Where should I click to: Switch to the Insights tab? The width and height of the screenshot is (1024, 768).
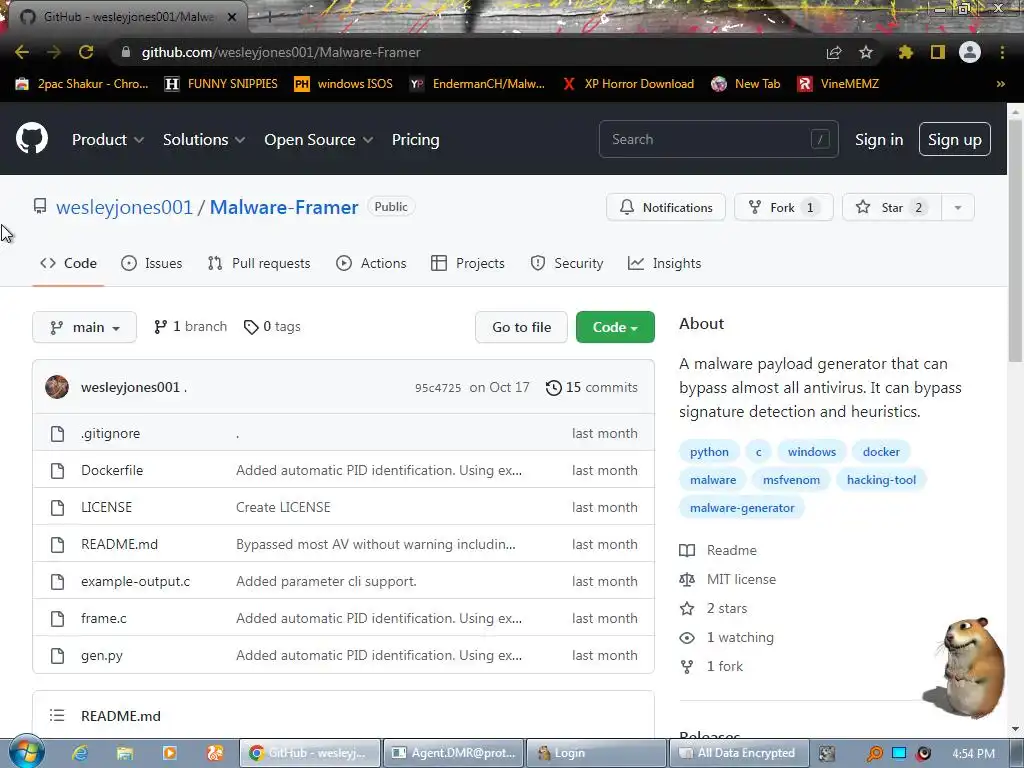(664, 263)
